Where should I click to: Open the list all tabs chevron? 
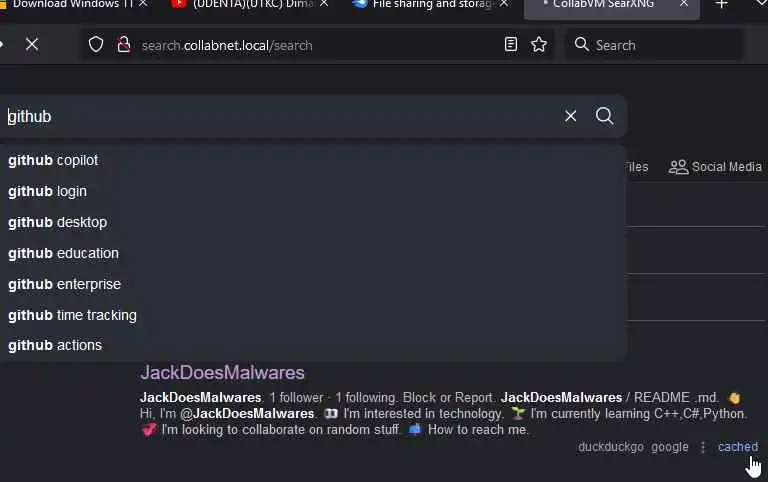762,3
